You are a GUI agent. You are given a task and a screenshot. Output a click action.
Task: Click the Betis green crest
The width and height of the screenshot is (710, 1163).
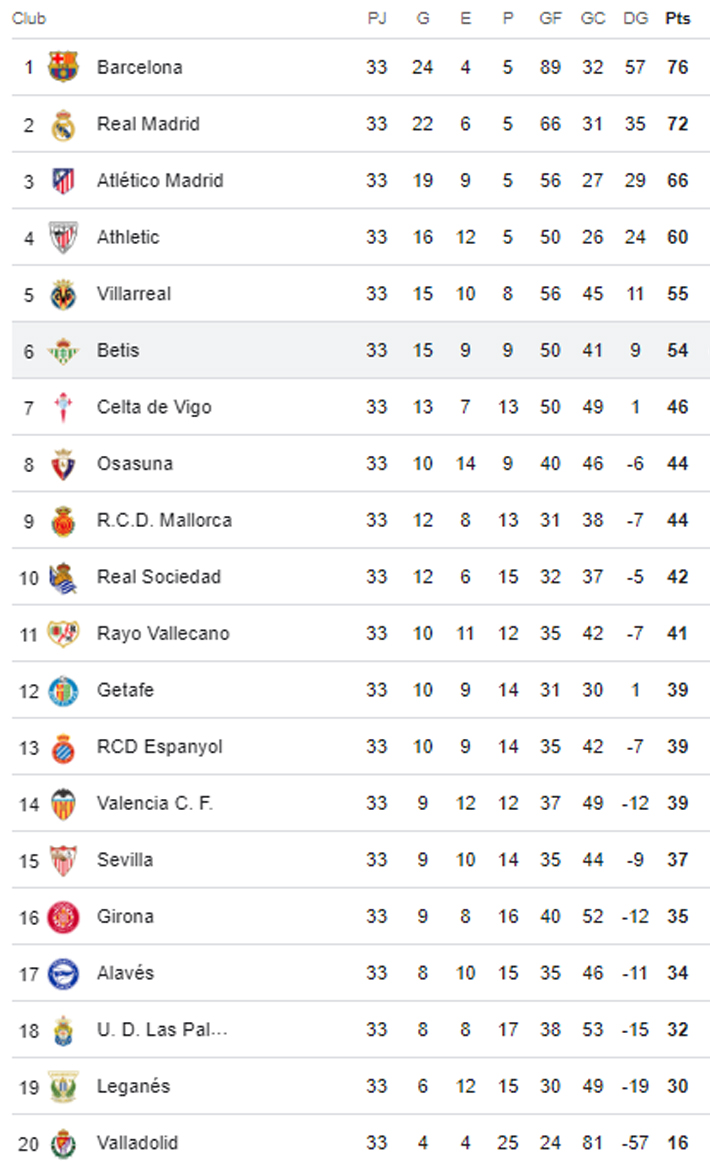(63, 351)
